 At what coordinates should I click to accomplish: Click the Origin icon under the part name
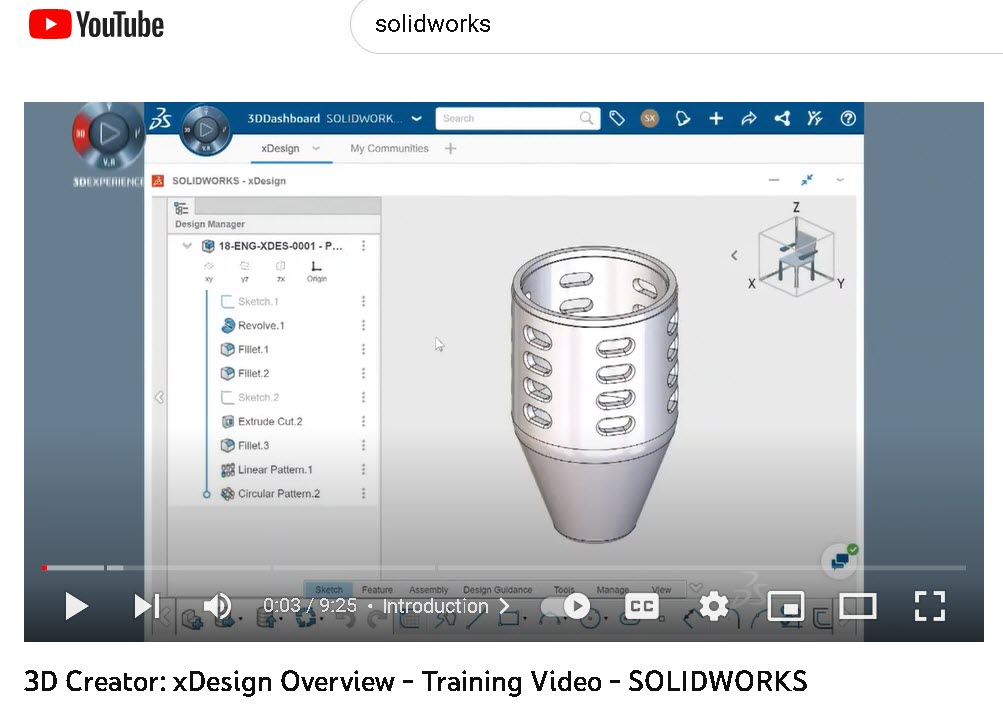pyautogui.click(x=316, y=266)
